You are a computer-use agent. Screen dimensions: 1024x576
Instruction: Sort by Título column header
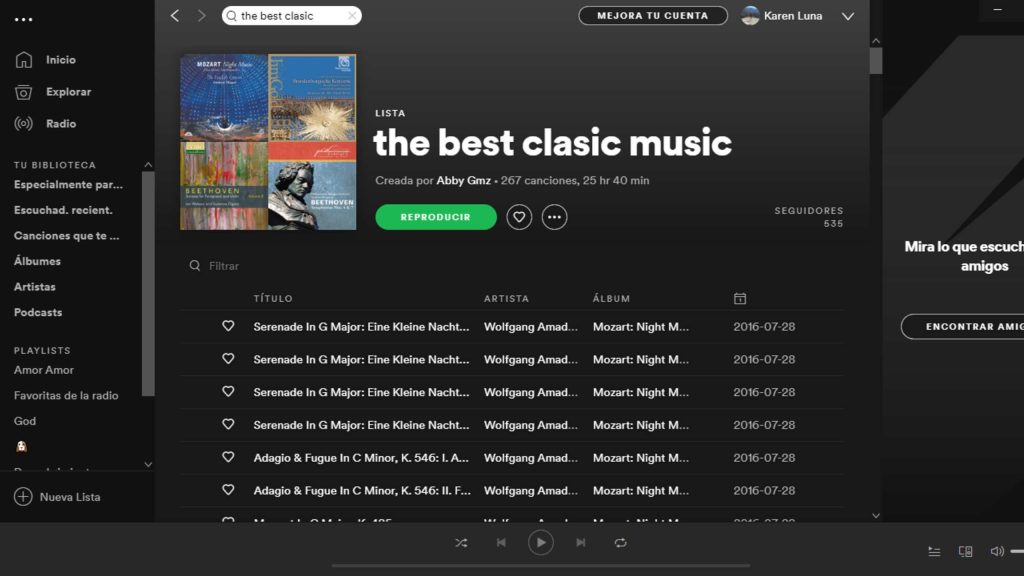point(273,298)
